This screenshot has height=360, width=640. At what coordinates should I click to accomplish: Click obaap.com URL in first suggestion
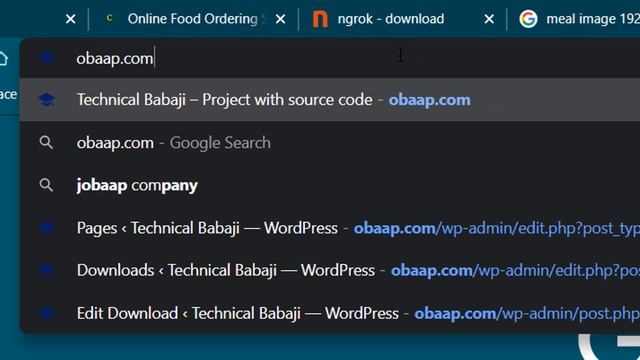[x=429, y=100]
